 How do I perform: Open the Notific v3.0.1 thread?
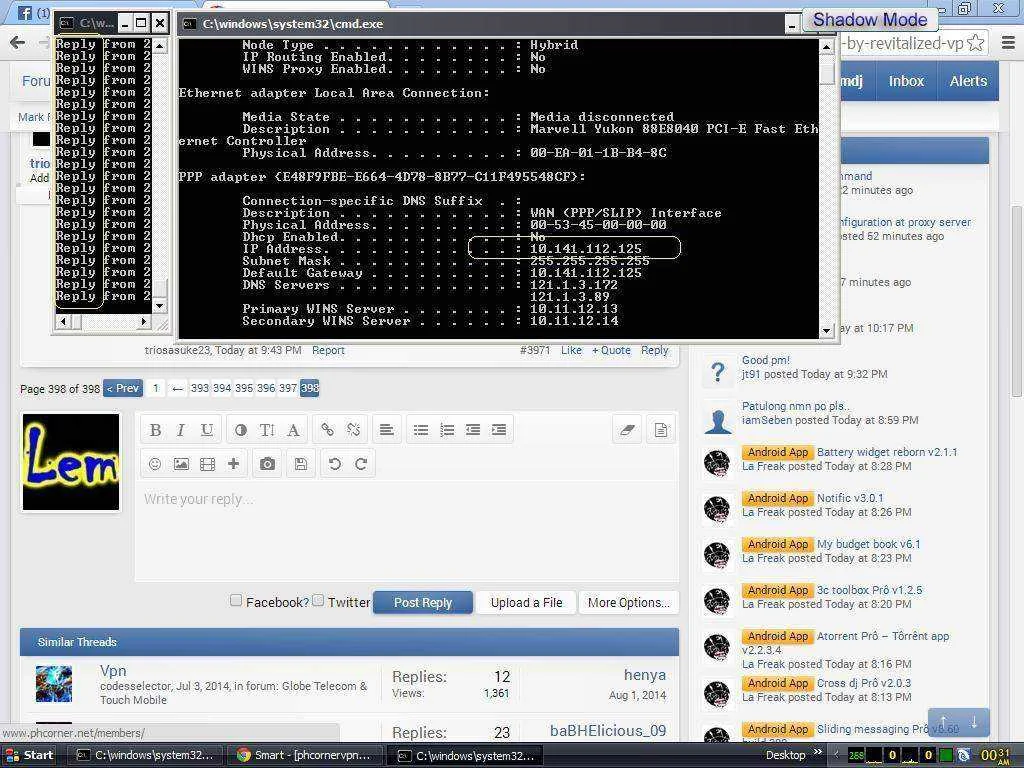850,498
